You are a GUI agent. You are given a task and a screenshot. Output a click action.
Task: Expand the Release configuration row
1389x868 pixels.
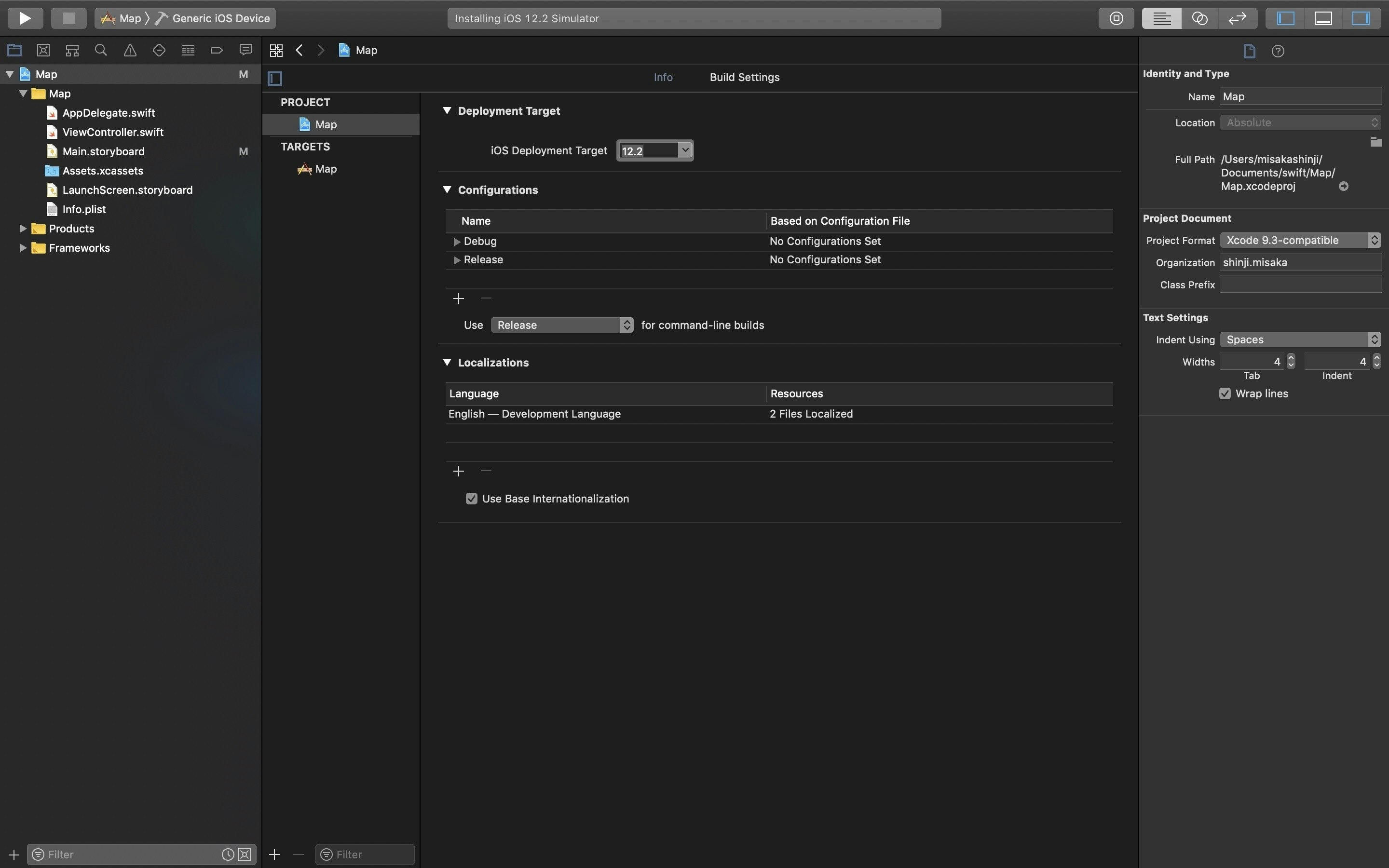(457, 260)
